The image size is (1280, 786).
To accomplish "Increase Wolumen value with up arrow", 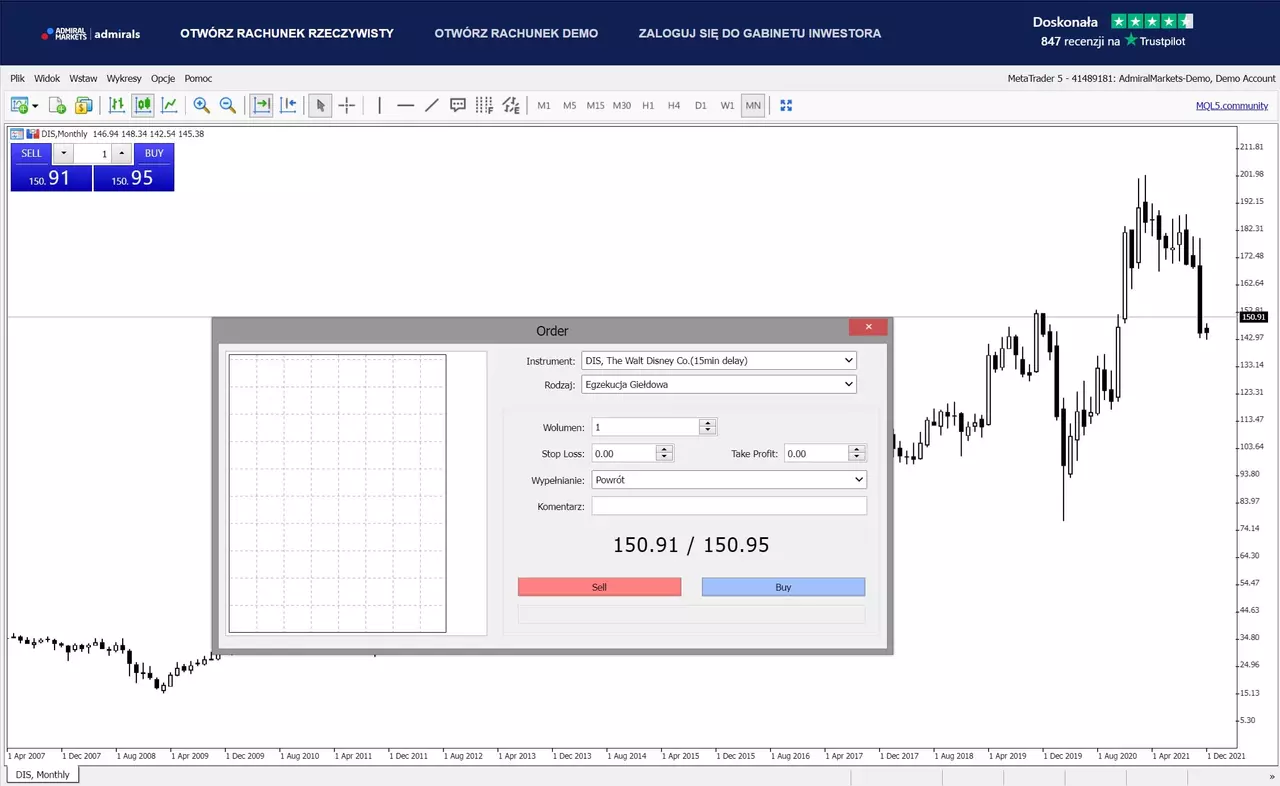I will point(708,422).
